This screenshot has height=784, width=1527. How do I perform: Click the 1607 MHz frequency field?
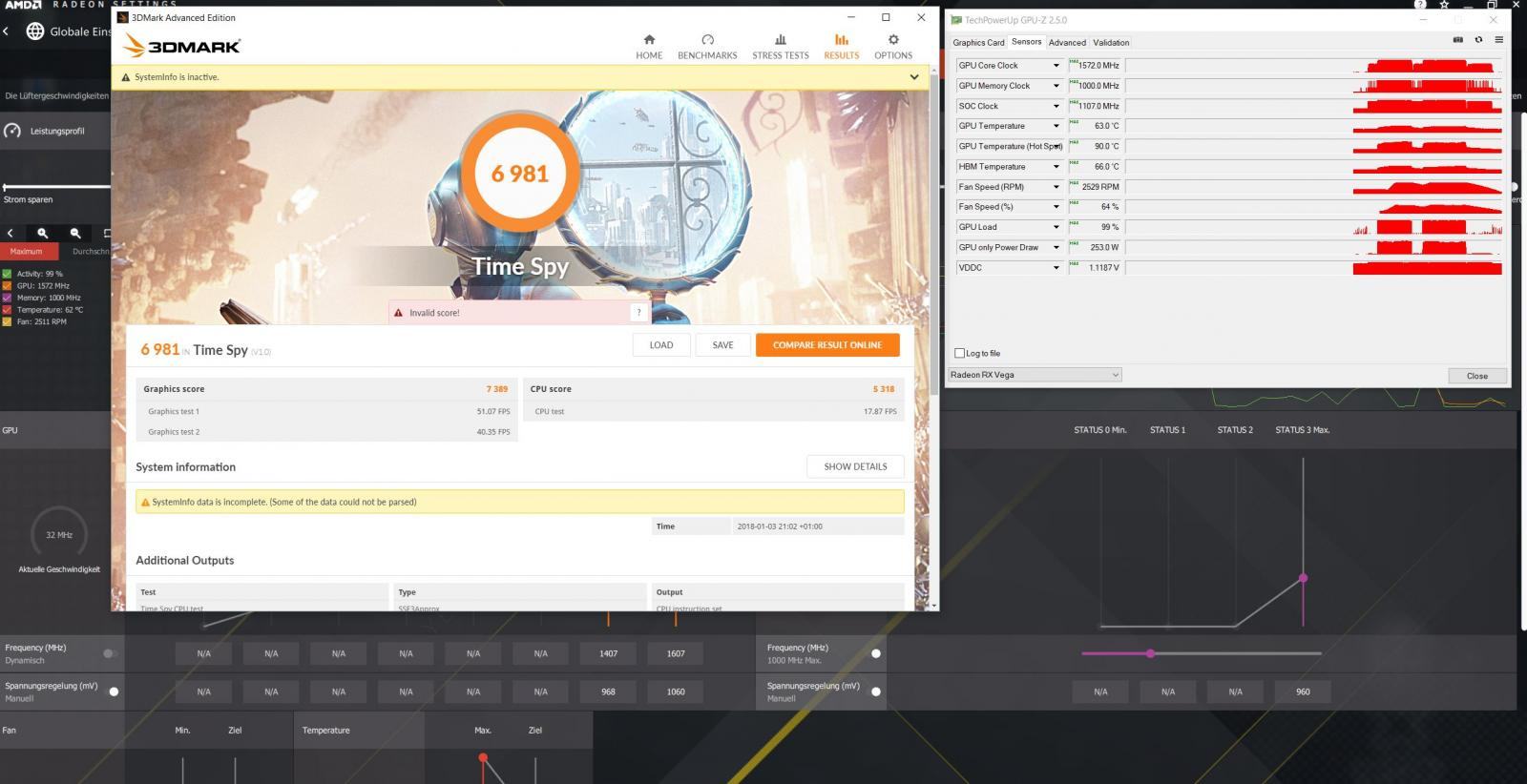[676, 653]
